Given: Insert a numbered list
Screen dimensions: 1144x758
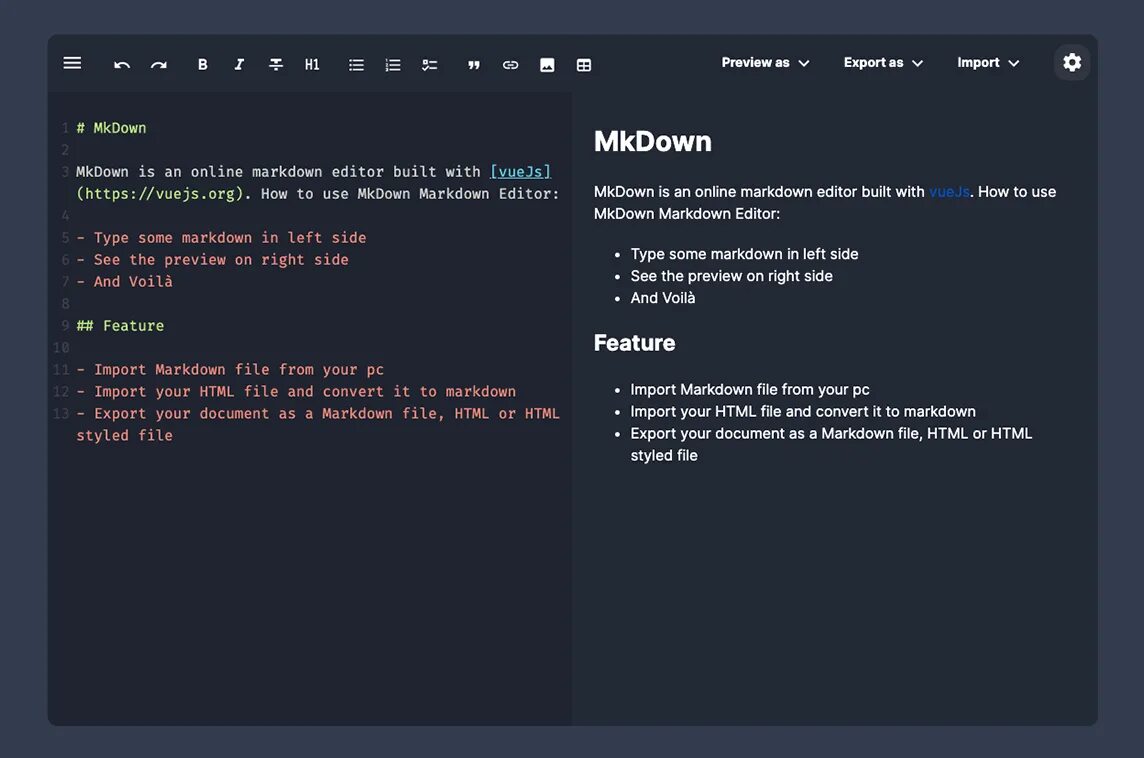Looking at the screenshot, I should click(393, 65).
